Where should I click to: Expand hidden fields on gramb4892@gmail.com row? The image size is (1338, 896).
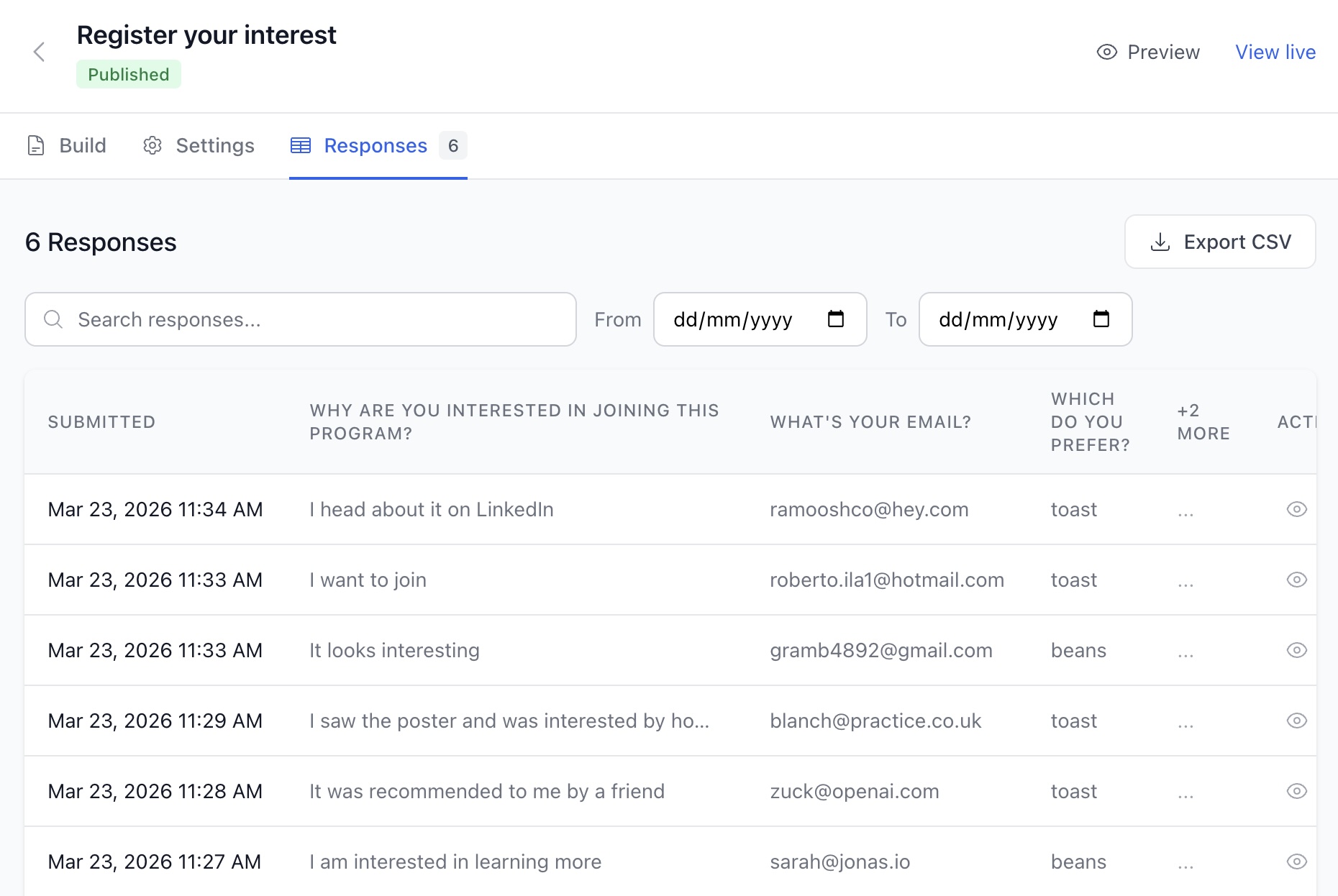[1185, 650]
